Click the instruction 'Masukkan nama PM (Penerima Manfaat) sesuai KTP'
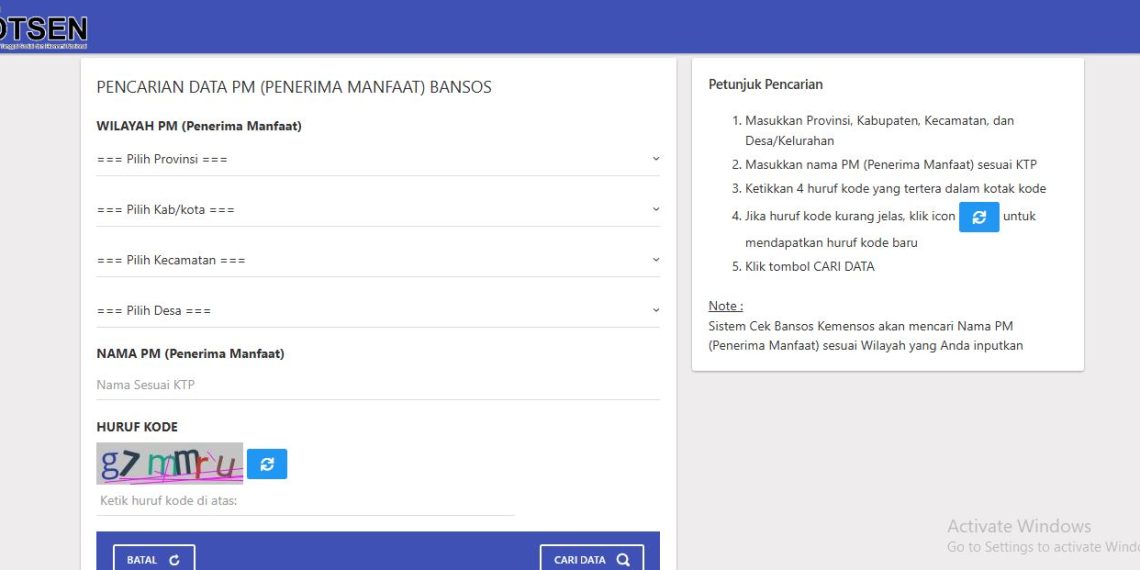The height and width of the screenshot is (570, 1140). (x=891, y=165)
